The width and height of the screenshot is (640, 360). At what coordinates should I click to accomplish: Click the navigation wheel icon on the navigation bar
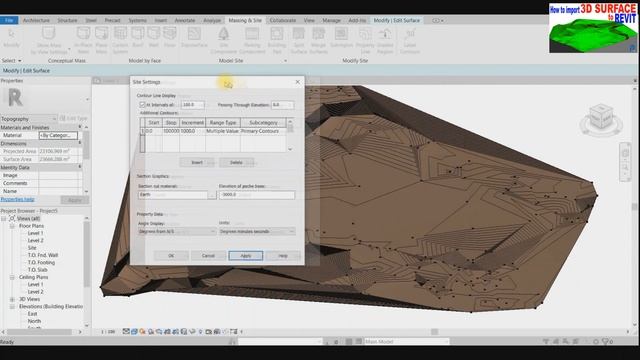click(625, 153)
